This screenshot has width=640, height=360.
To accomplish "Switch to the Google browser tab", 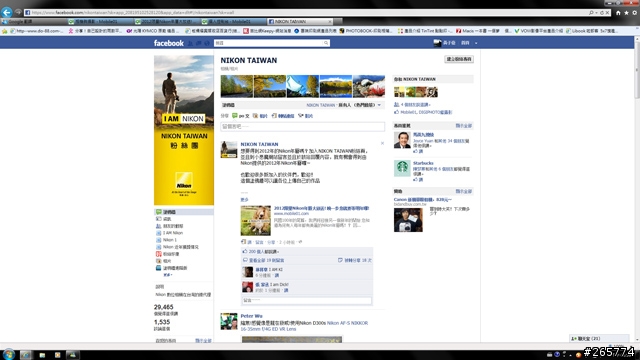I will pyautogui.click(x=33, y=21).
